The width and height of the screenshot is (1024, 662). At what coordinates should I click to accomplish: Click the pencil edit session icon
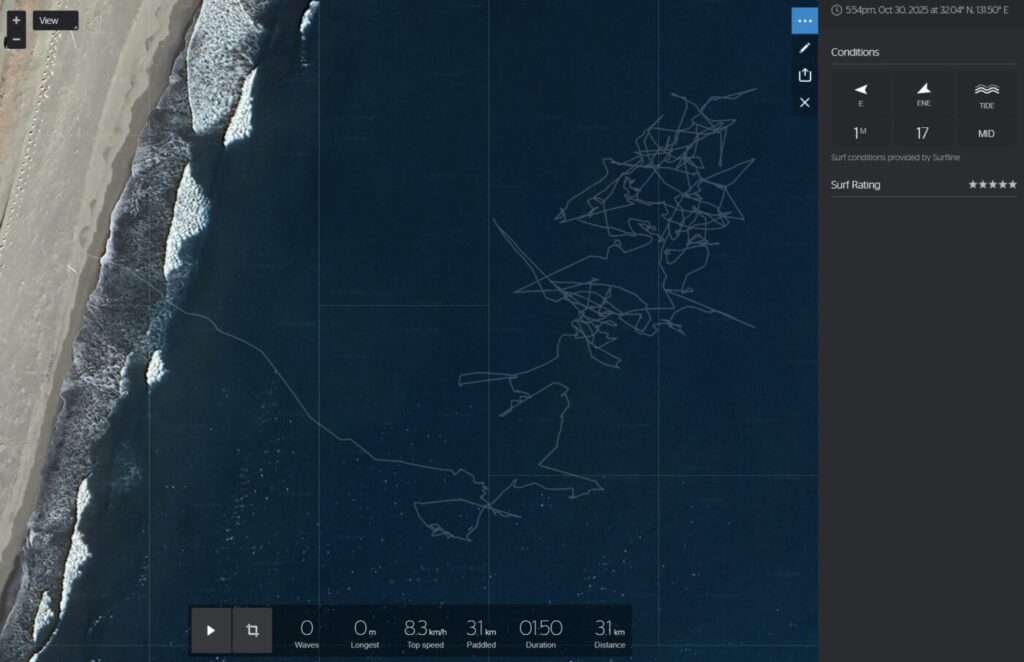[805, 48]
